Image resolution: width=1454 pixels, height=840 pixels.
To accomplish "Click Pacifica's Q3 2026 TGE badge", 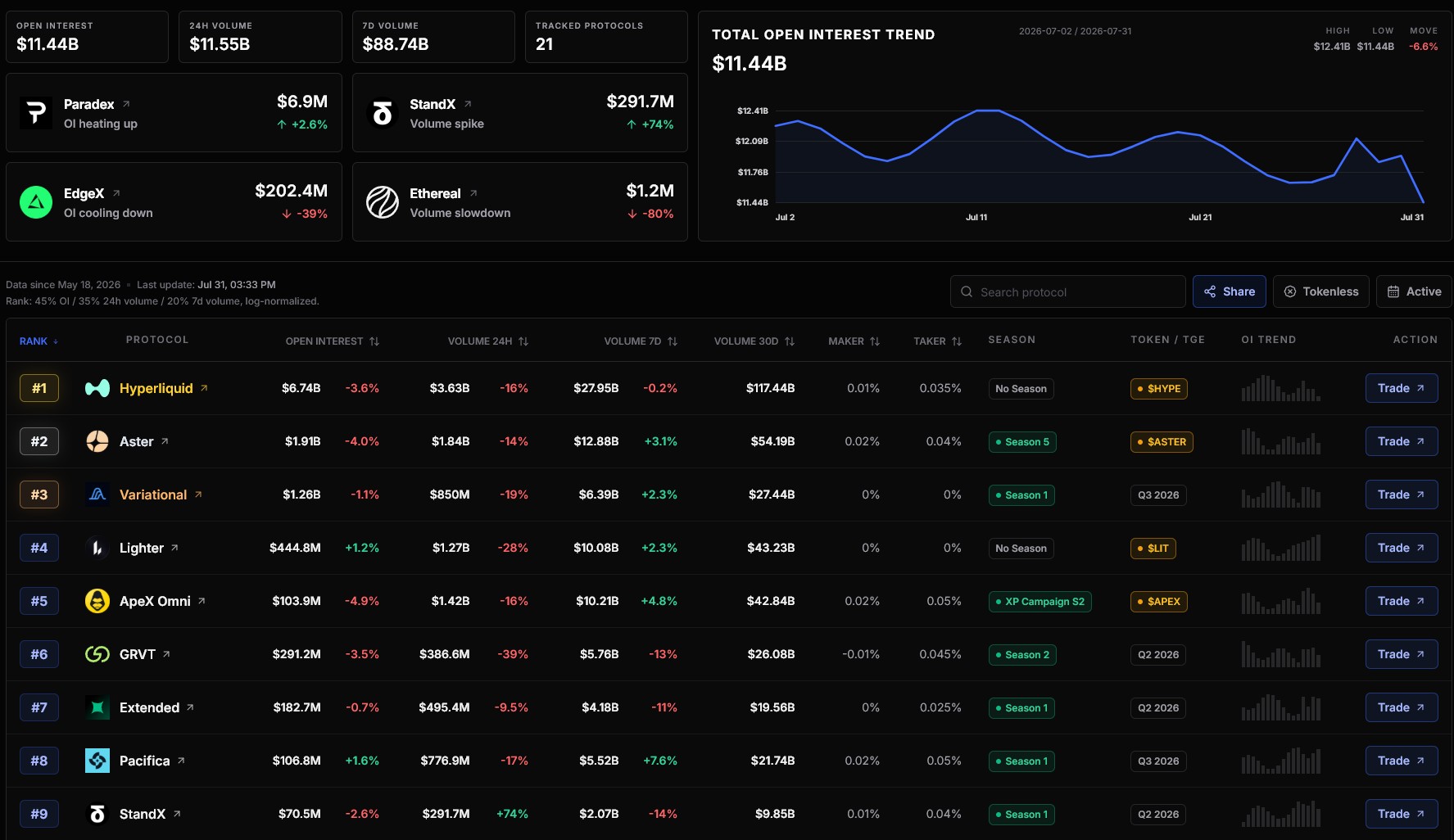I will click(x=1158, y=761).
